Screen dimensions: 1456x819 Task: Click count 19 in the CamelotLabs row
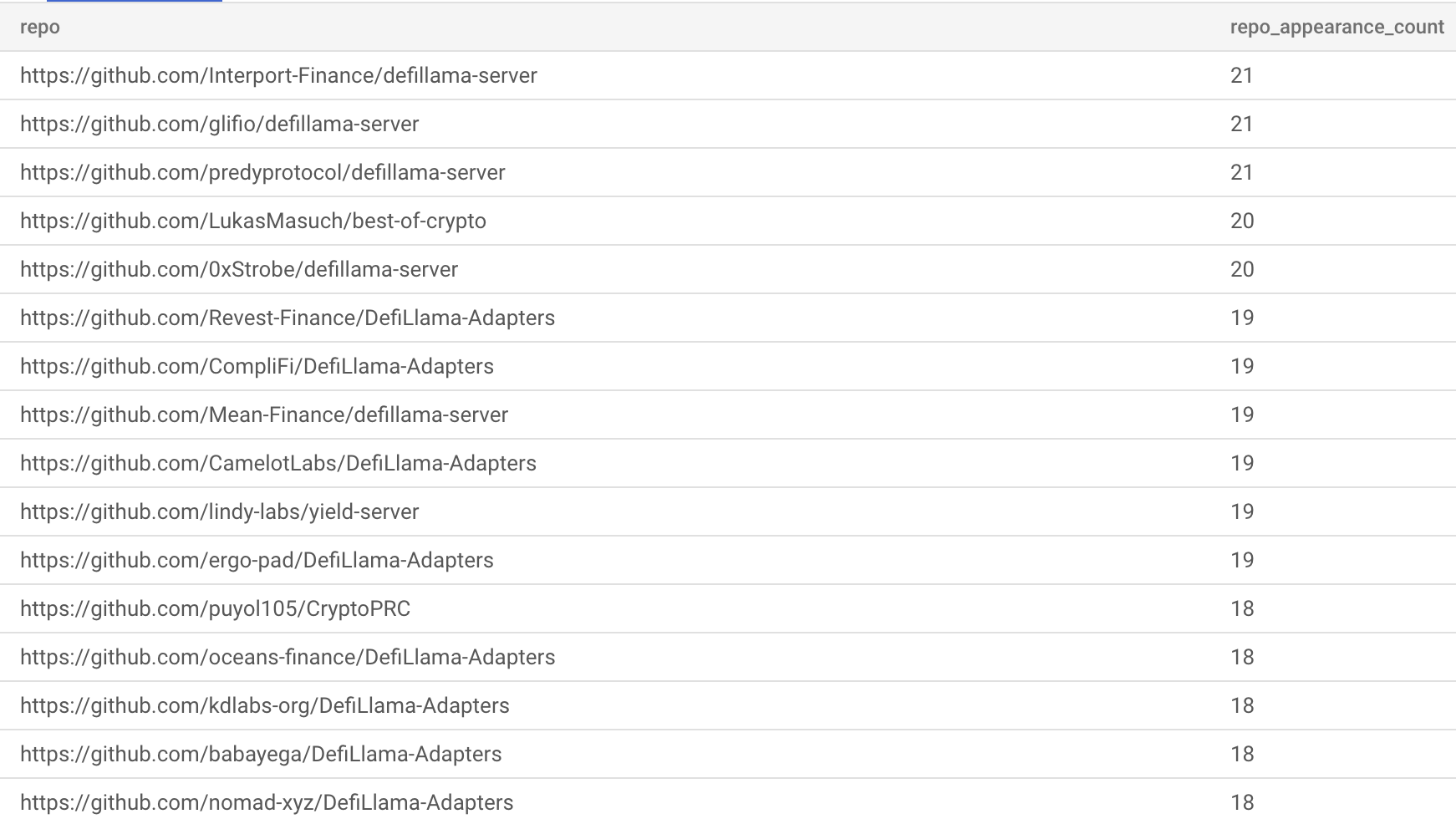pos(1242,464)
